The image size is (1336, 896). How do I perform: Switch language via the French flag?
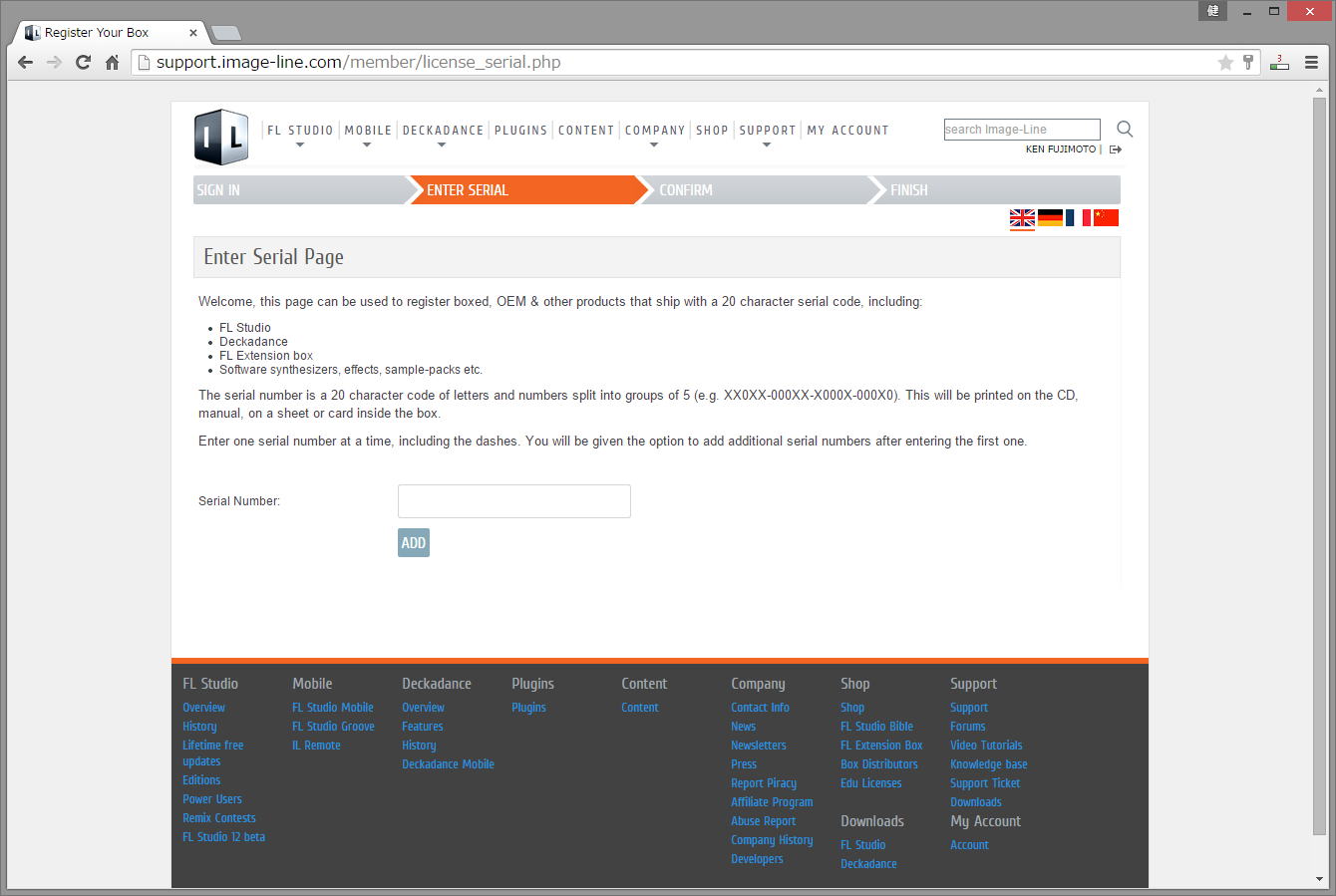coord(1078,218)
